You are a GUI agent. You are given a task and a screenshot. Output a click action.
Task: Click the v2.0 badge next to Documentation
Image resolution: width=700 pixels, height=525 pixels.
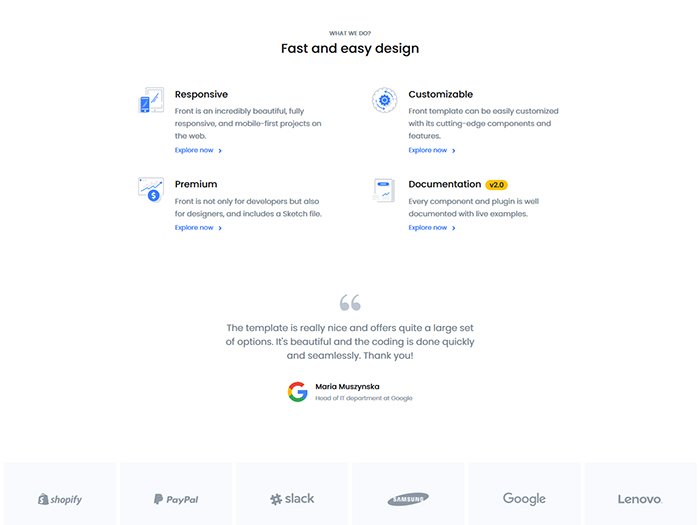click(x=497, y=185)
